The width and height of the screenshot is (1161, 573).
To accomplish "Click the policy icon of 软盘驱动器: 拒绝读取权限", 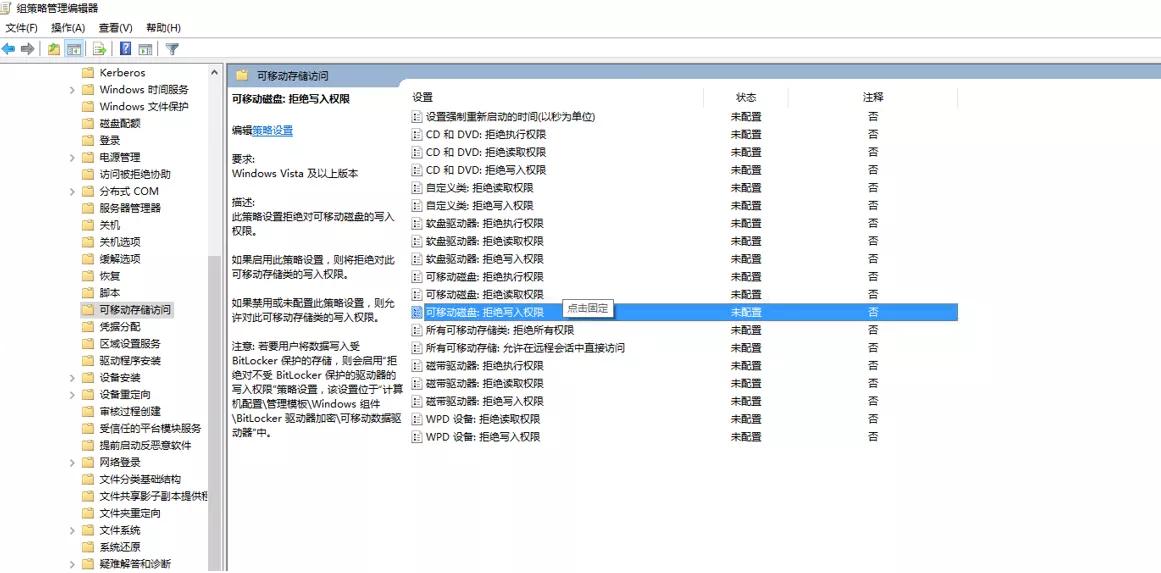I will click(417, 241).
